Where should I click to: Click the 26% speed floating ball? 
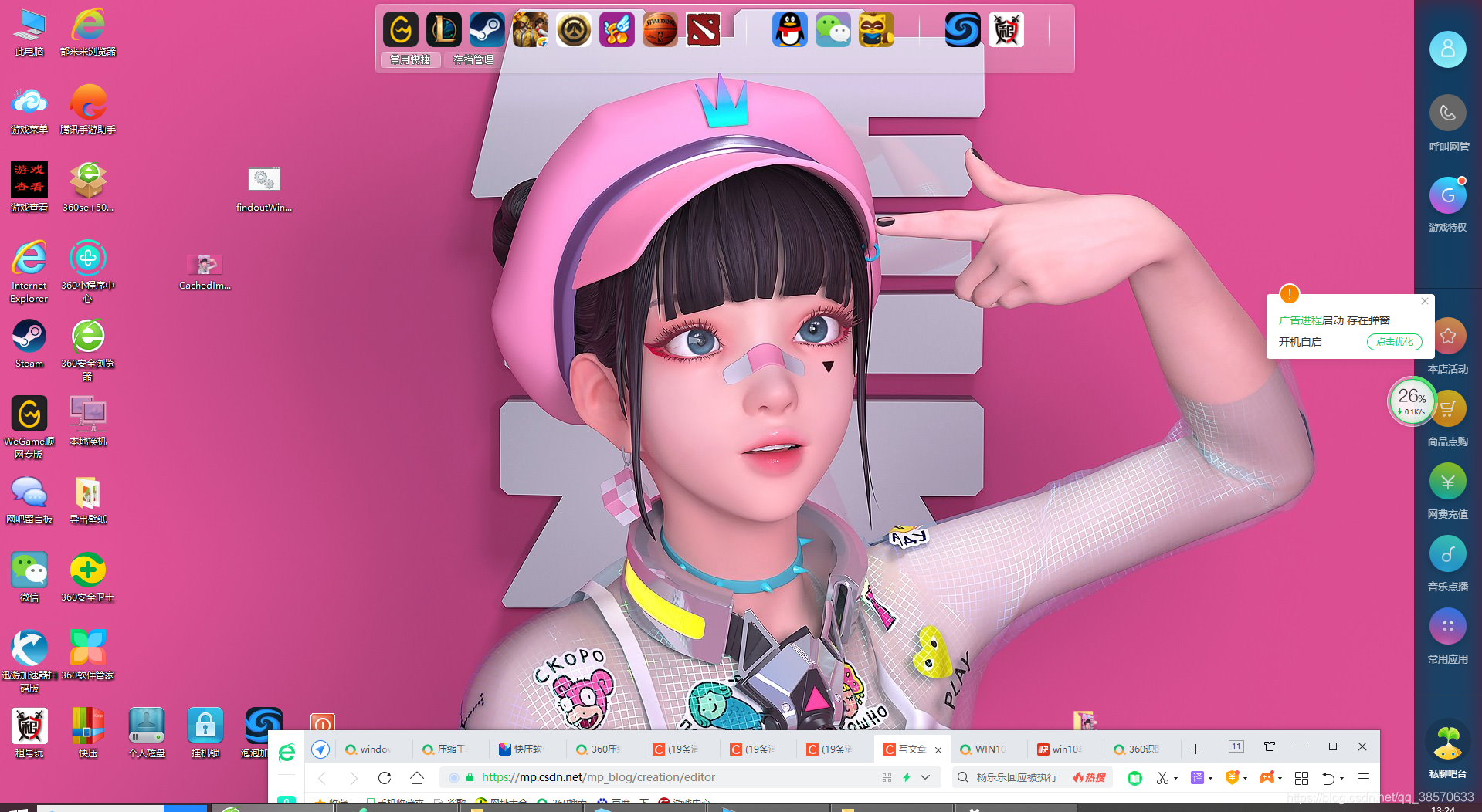pos(1412,401)
